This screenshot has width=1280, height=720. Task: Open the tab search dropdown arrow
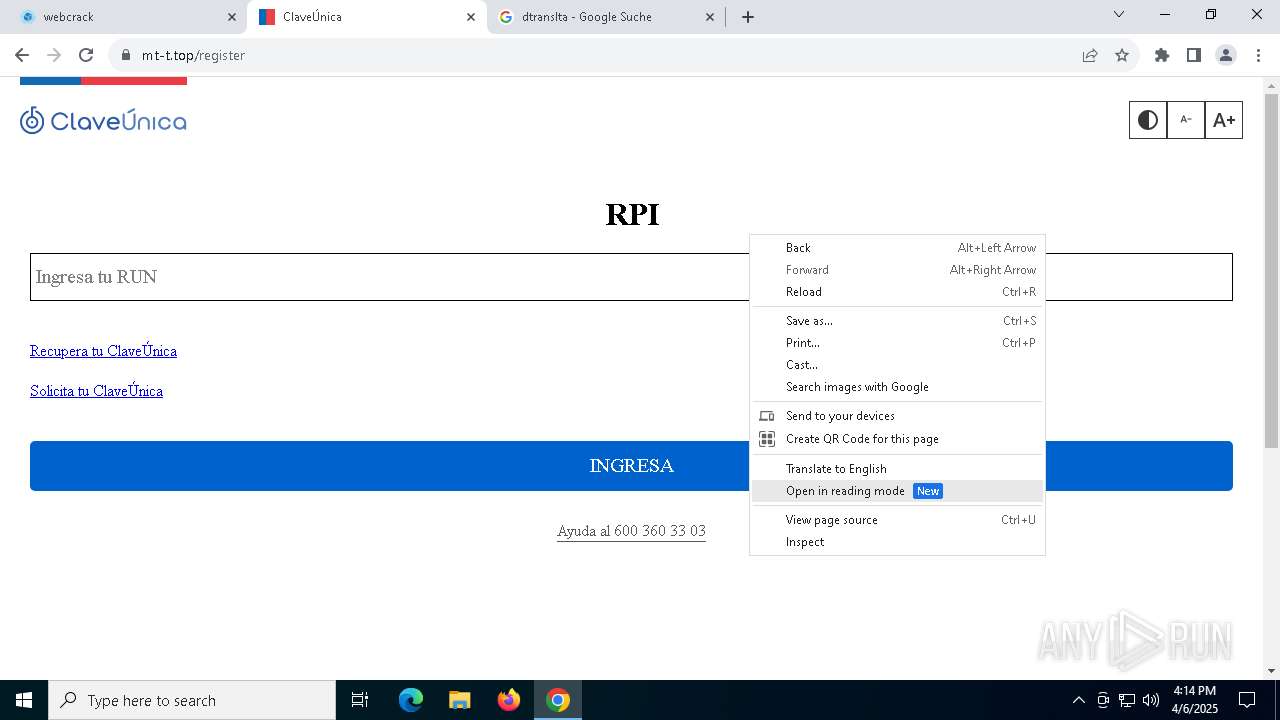[x=1119, y=14]
